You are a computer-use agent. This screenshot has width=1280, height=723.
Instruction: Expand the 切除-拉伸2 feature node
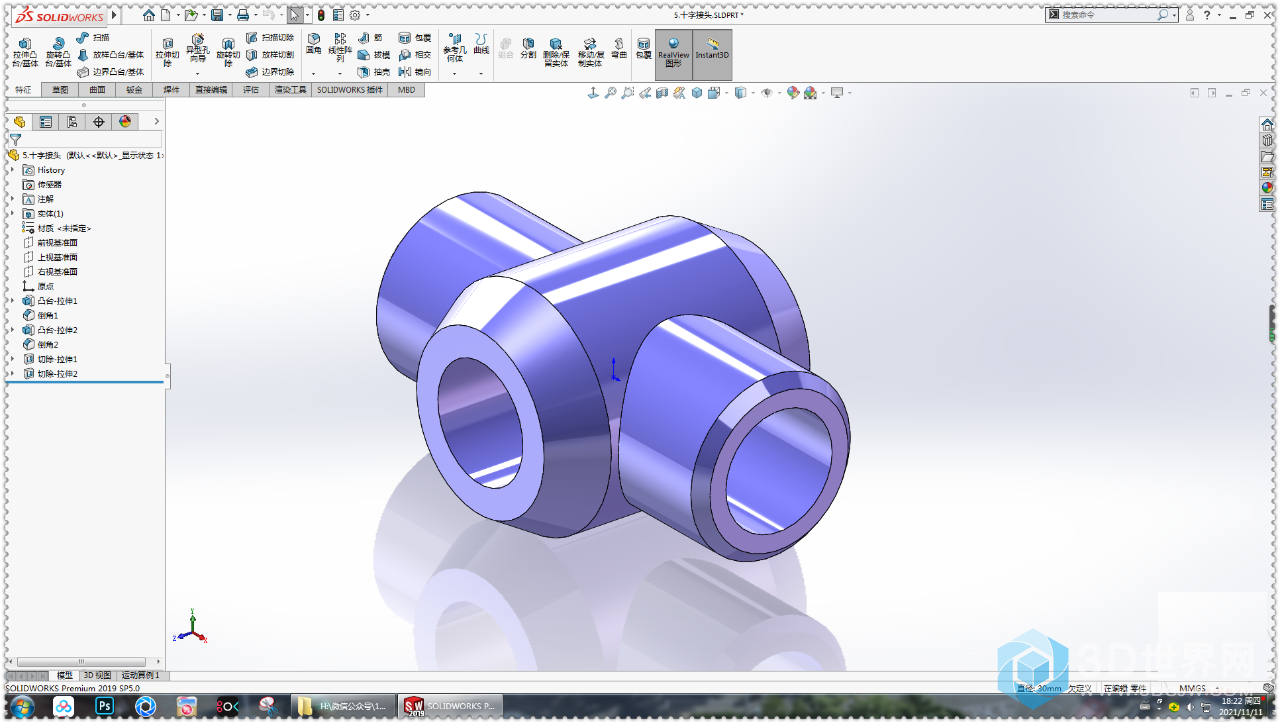[x=13, y=373]
